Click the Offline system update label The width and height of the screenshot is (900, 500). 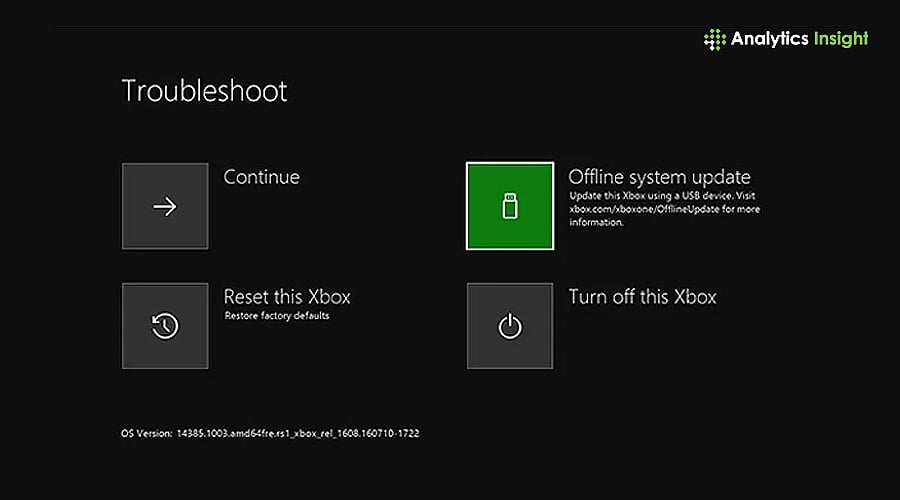[660, 177]
